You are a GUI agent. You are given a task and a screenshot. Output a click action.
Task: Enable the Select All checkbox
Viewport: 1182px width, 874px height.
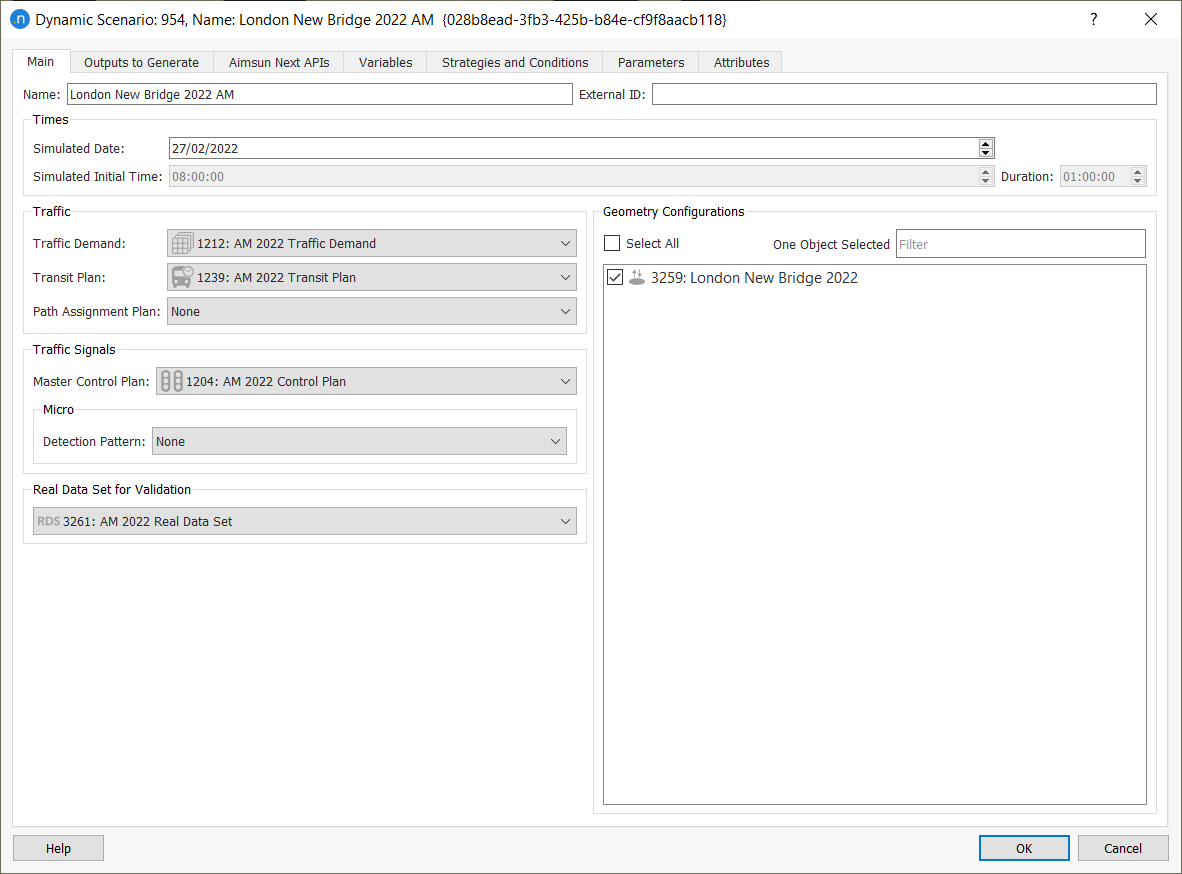point(611,243)
